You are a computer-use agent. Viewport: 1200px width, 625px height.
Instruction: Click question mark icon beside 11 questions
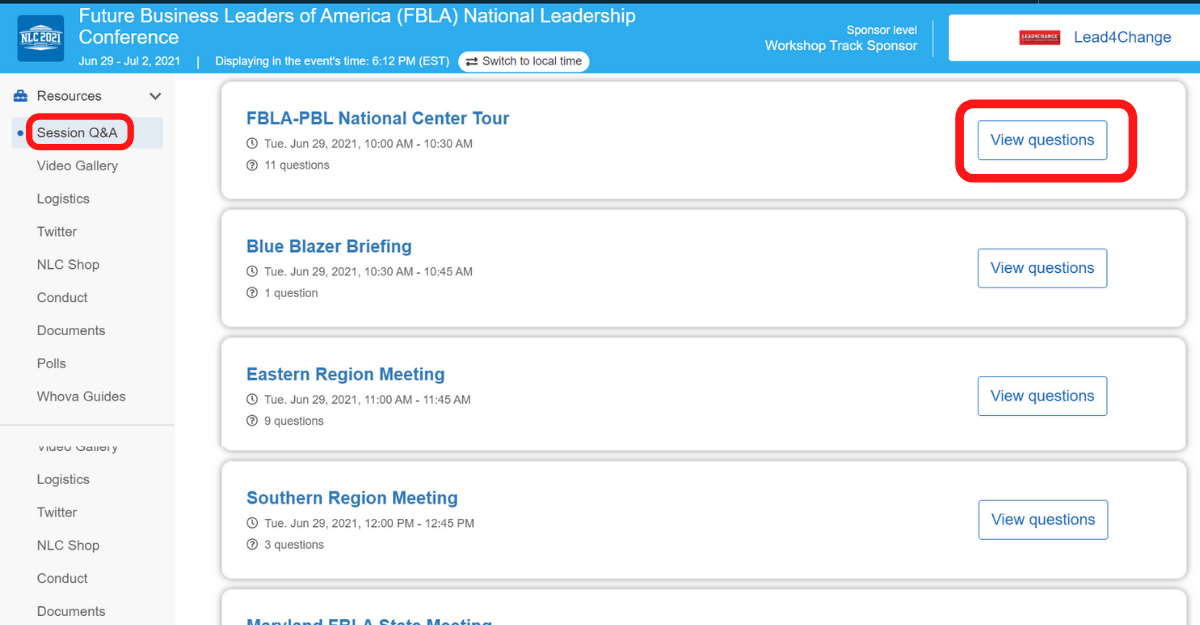(252, 166)
